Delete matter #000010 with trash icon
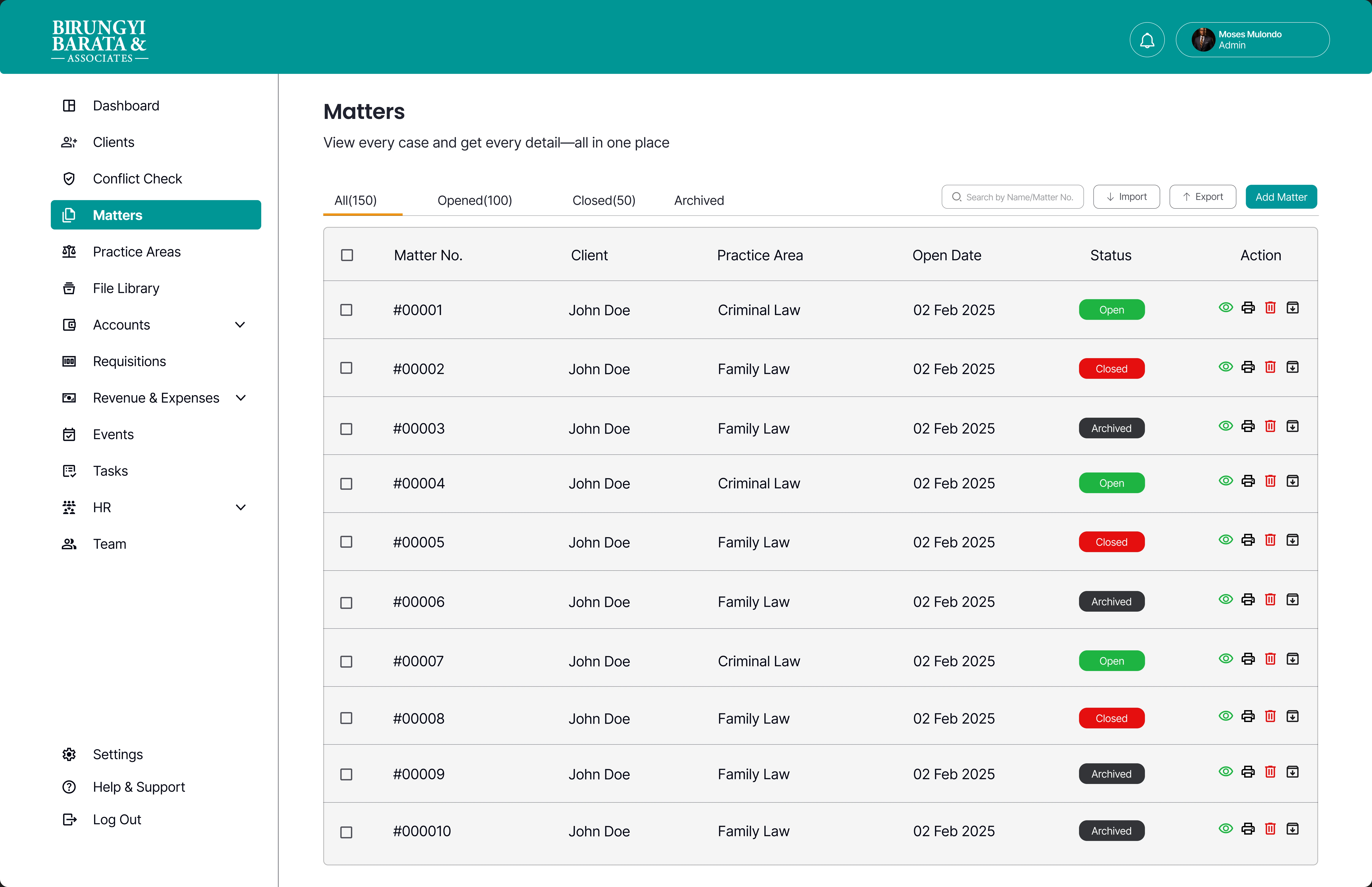The width and height of the screenshot is (1372, 887). point(1270,829)
